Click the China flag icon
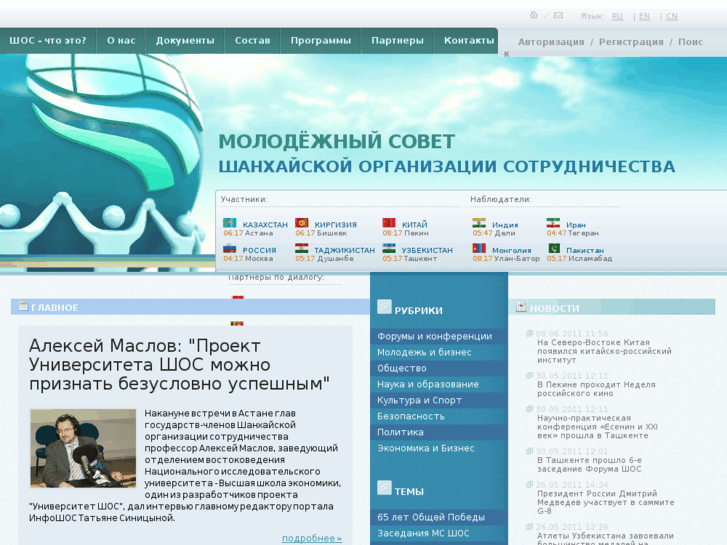Image resolution: width=727 pixels, height=545 pixels. (389, 223)
